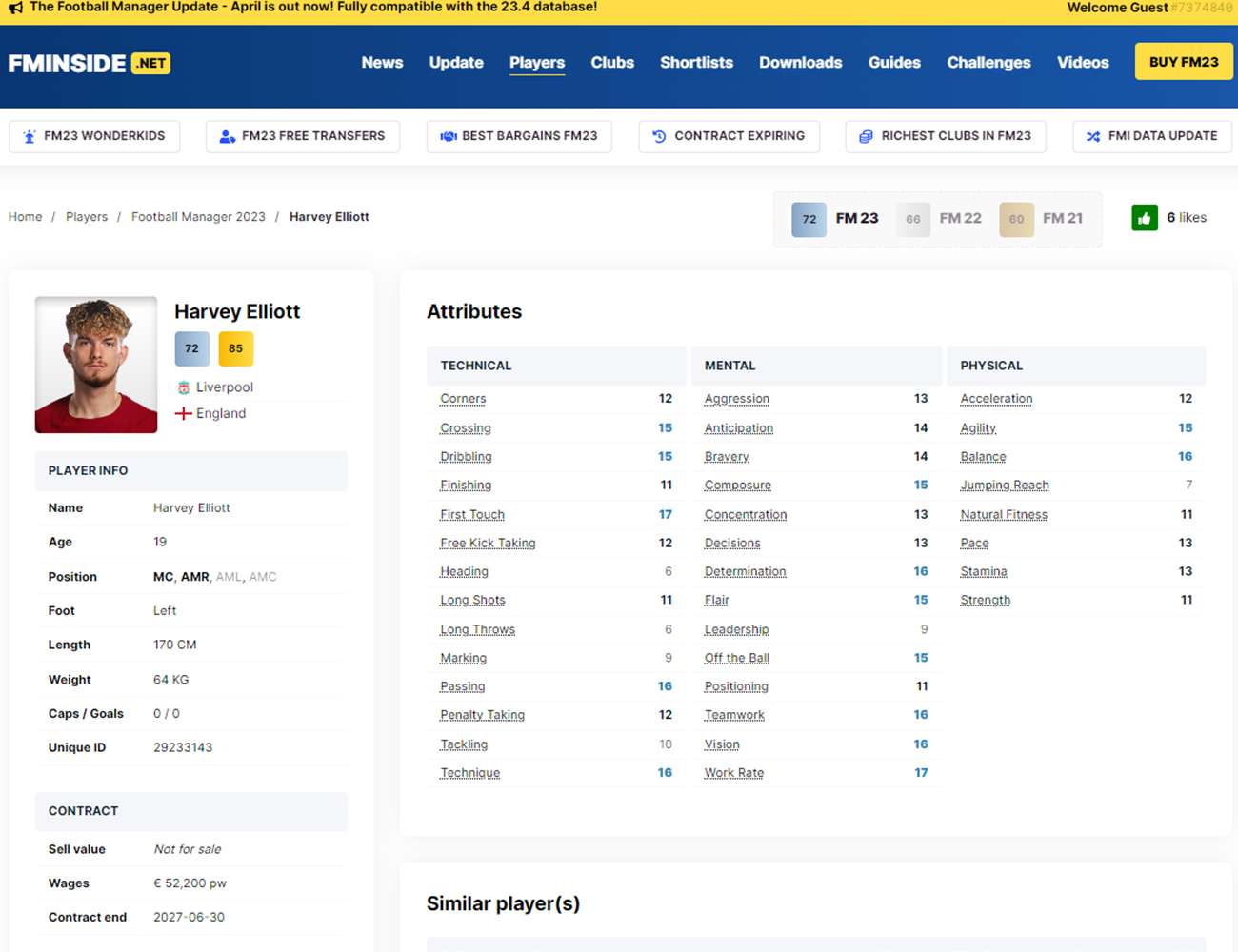Open the Downloads menu item
Screen dimensions: 1238x952
(801, 63)
